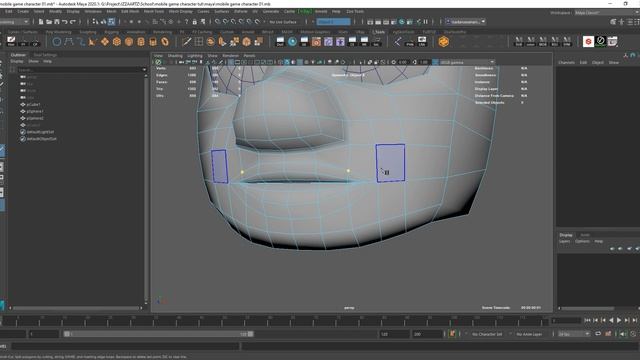This screenshot has height=360, width=640.
Task: Play animation forward
Action: pyautogui.click(x=619, y=320)
